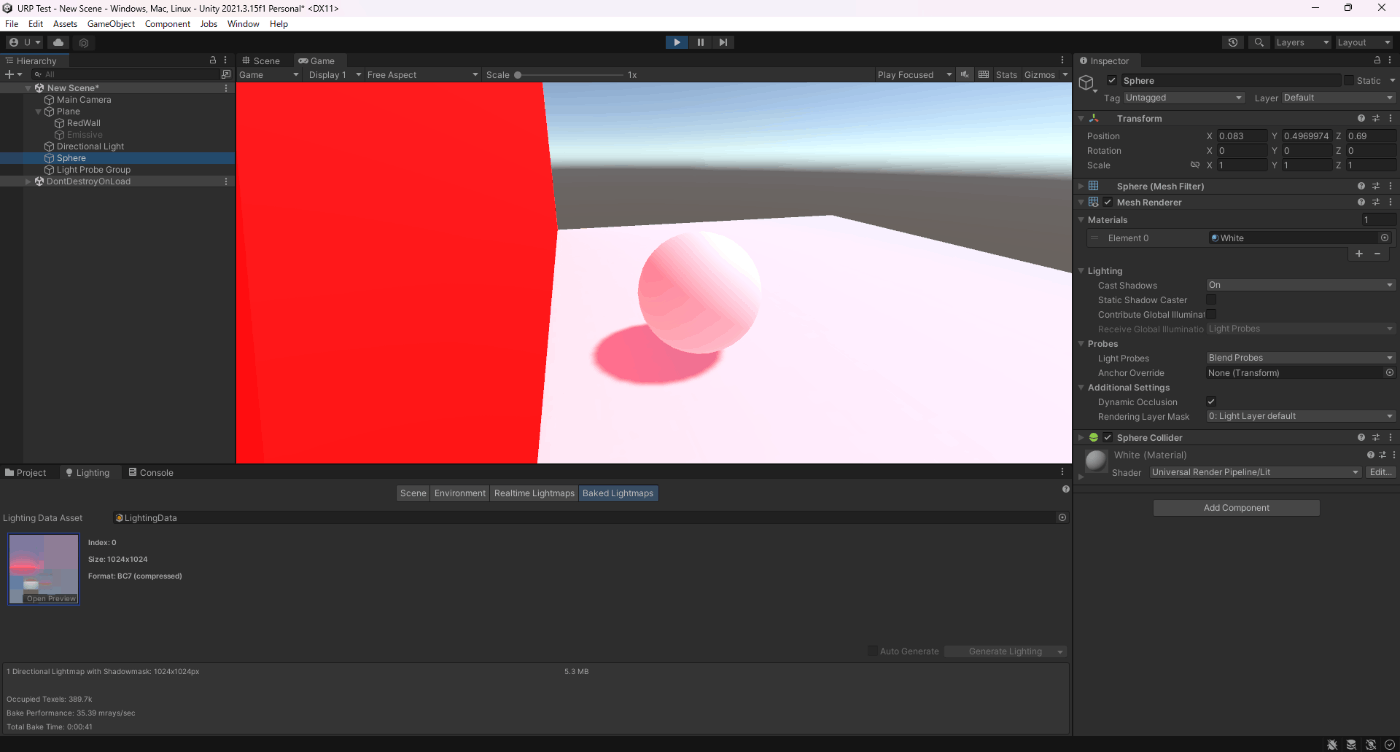Open the Layout dropdown

pos(1364,43)
